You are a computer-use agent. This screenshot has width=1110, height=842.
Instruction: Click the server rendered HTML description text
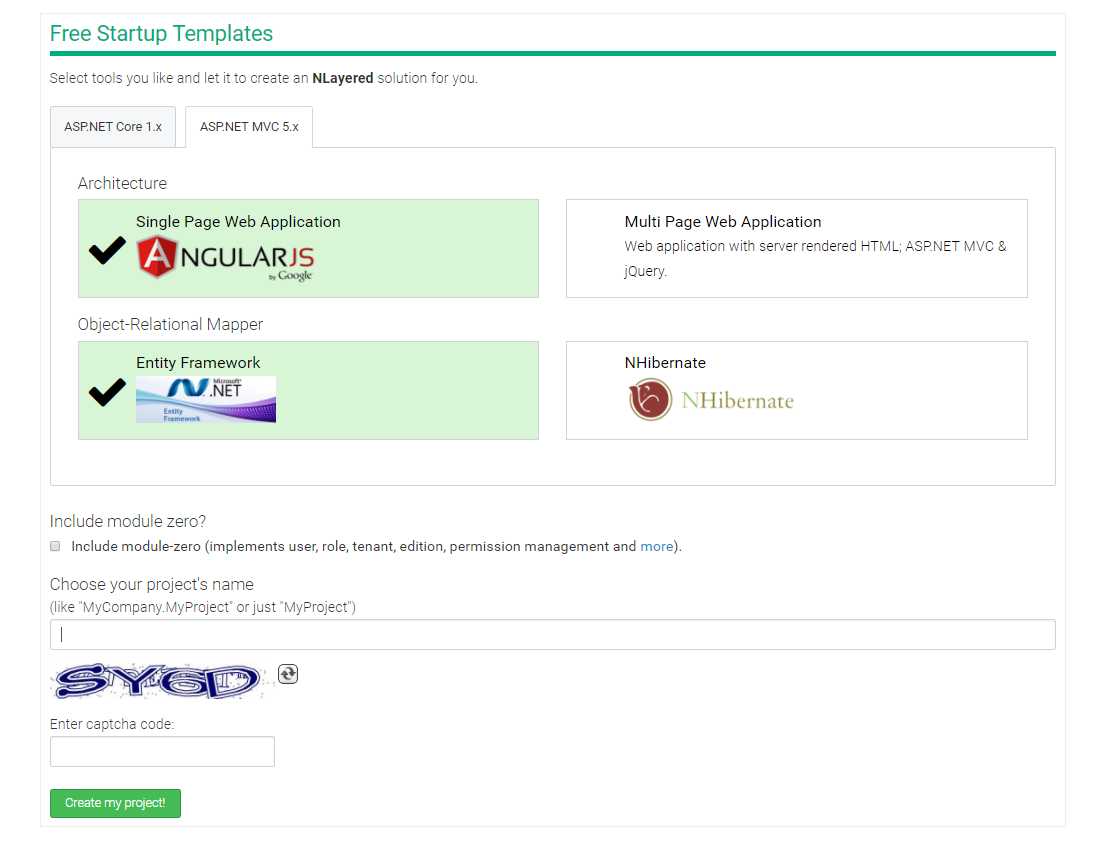coord(815,258)
